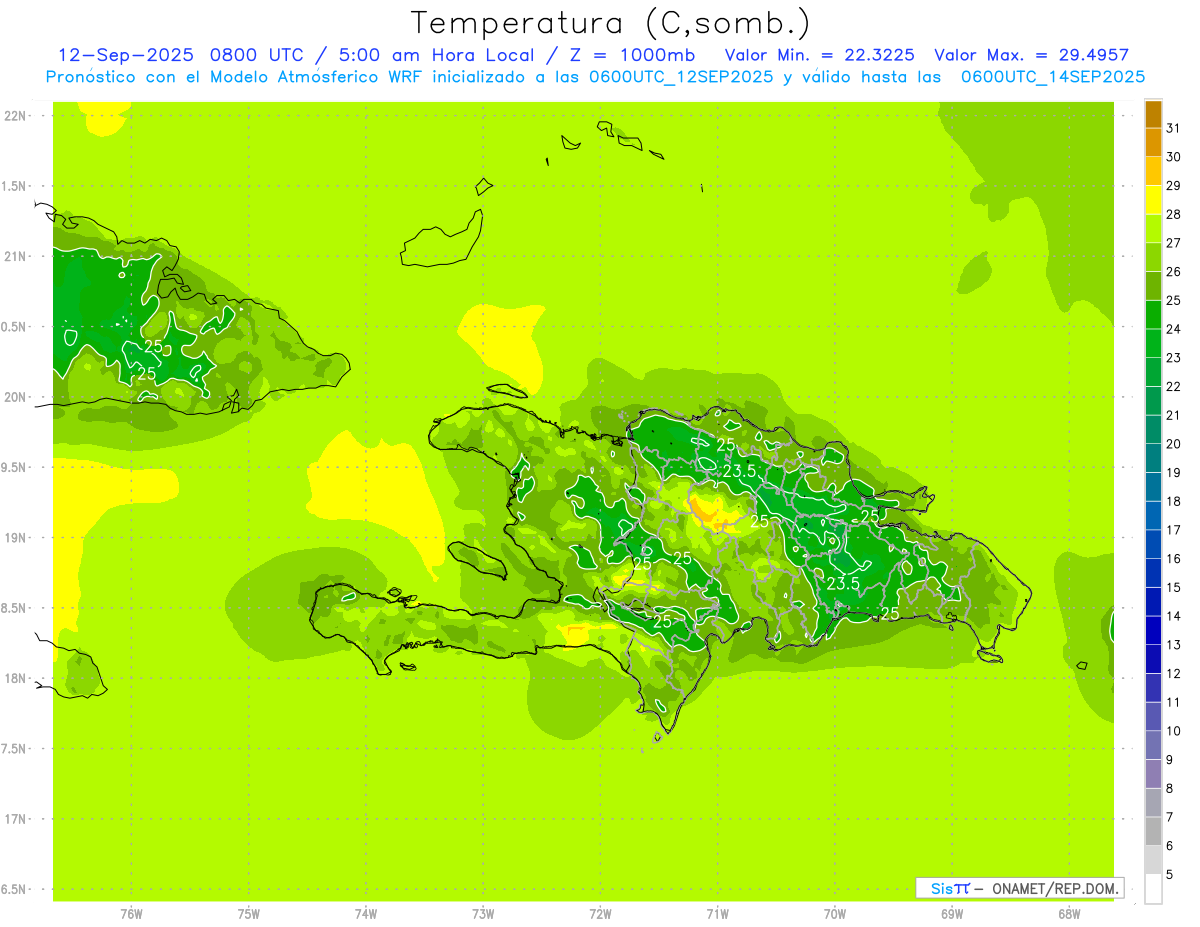Click the "22N" latitude axis label
The width and height of the screenshot is (1200, 927).
click(x=17, y=116)
